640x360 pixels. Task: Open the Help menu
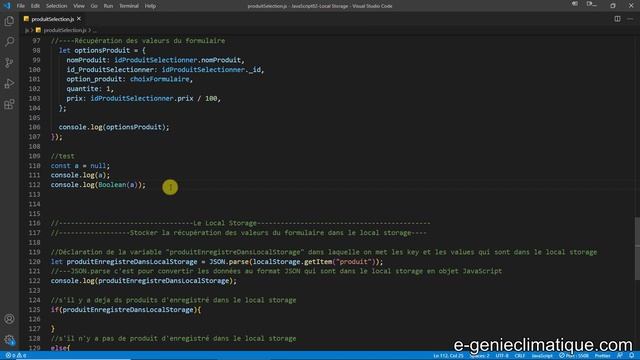(150, 6)
